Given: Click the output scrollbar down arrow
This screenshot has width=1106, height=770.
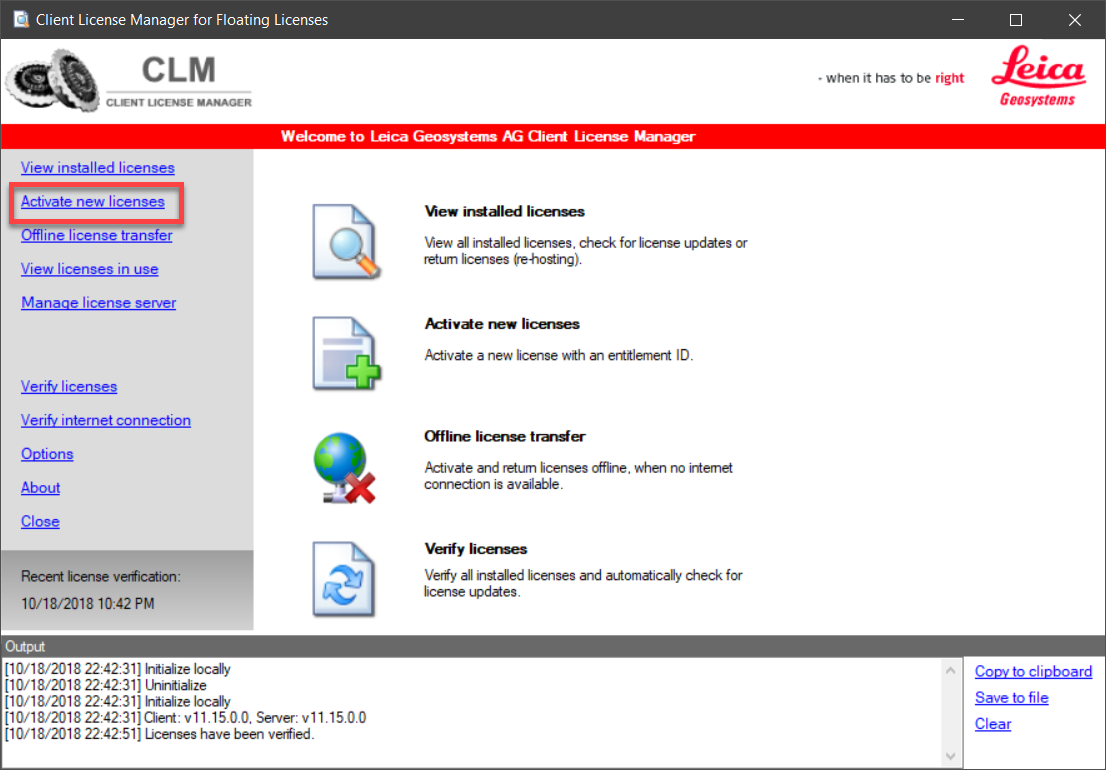Looking at the screenshot, I should 951,757.
